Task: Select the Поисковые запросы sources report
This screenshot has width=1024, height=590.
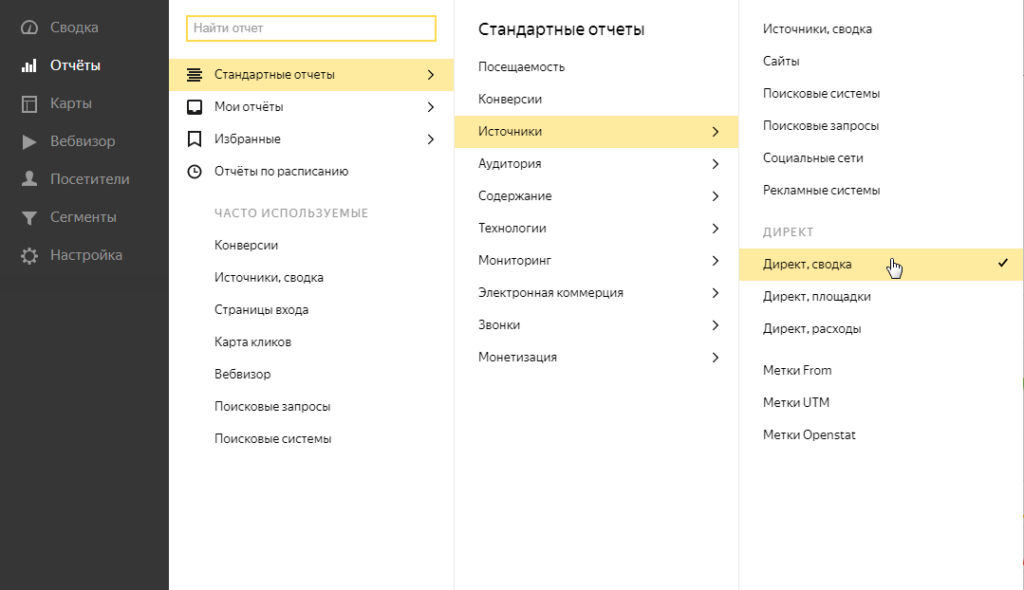Action: tap(821, 126)
